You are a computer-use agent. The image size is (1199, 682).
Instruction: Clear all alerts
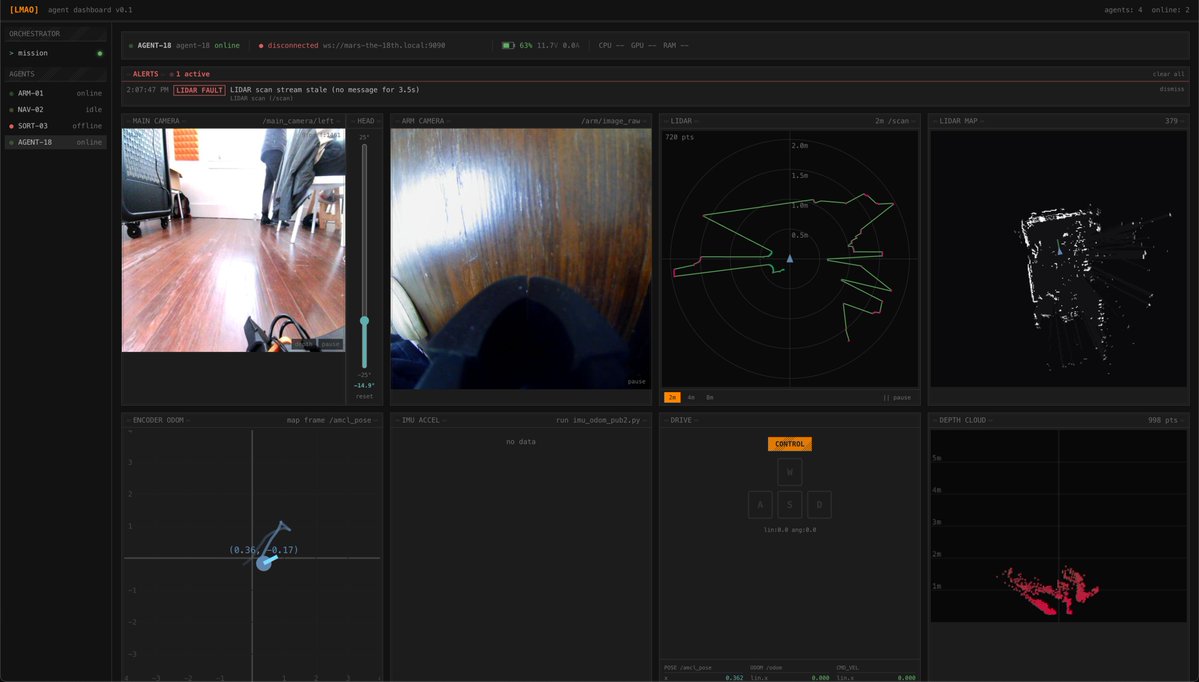pos(1168,74)
